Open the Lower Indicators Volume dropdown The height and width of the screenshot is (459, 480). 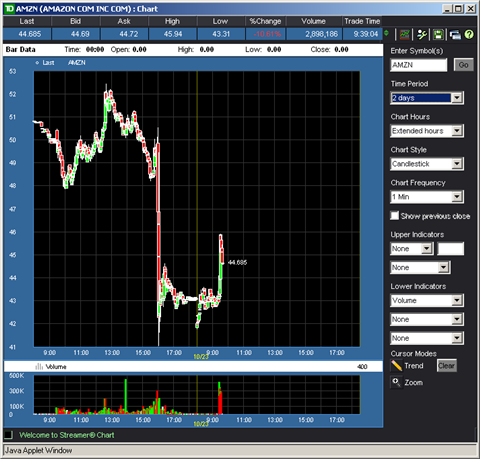coord(427,300)
